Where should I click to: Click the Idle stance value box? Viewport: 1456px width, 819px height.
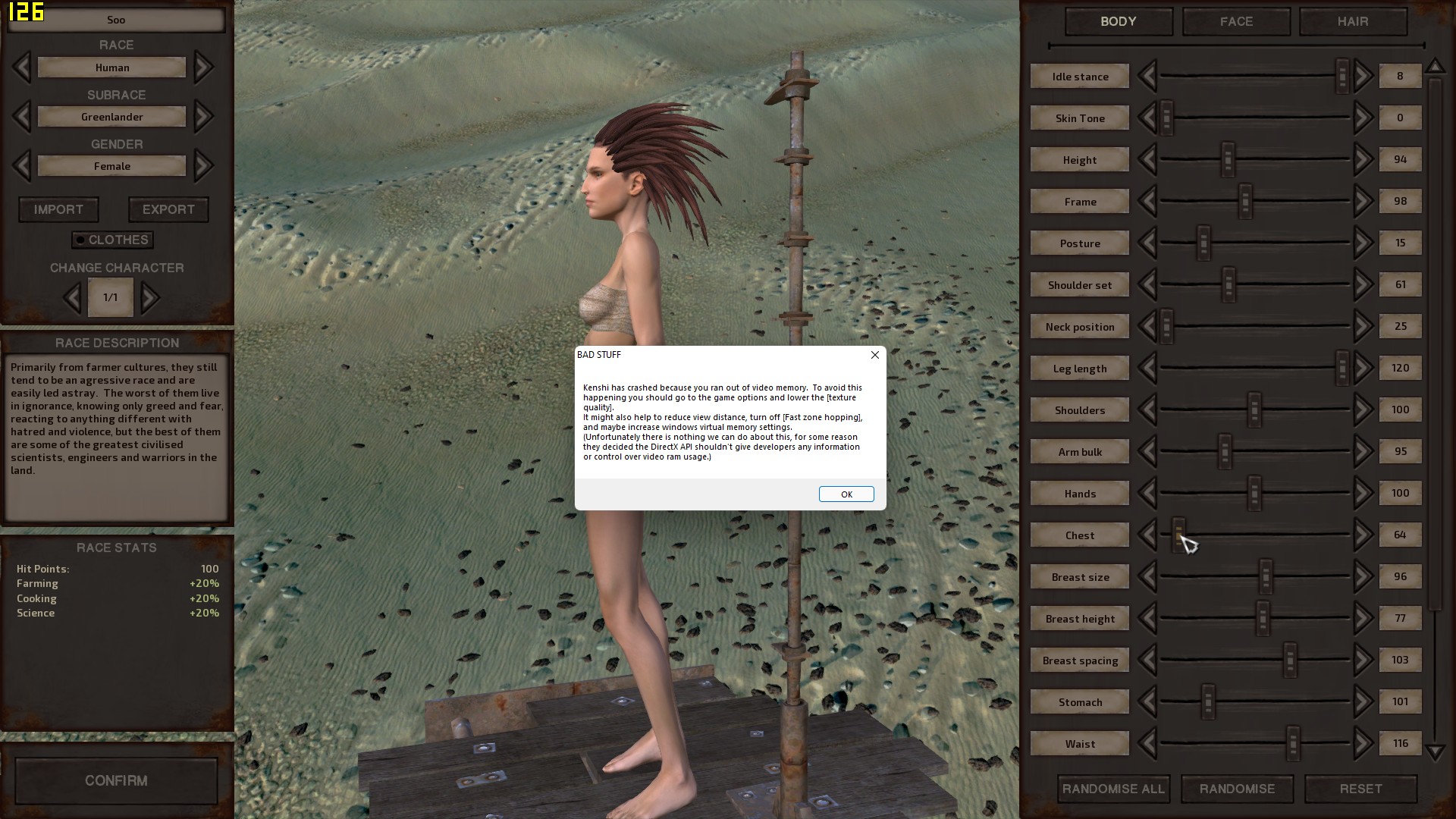[1400, 76]
